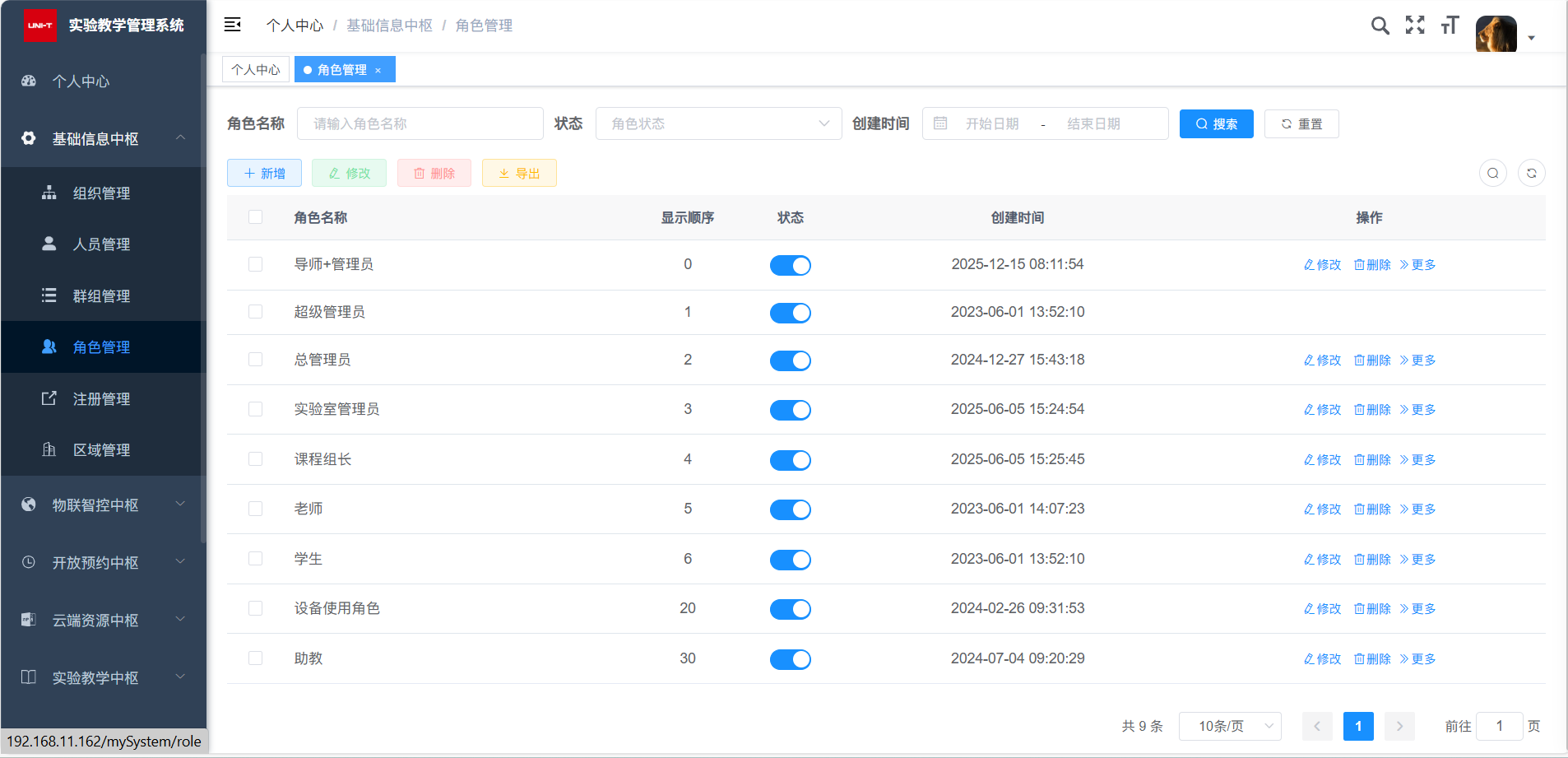Expand 物联智控中枢 sidebar menu
Viewport: 1568px width, 758px height.
104,505
